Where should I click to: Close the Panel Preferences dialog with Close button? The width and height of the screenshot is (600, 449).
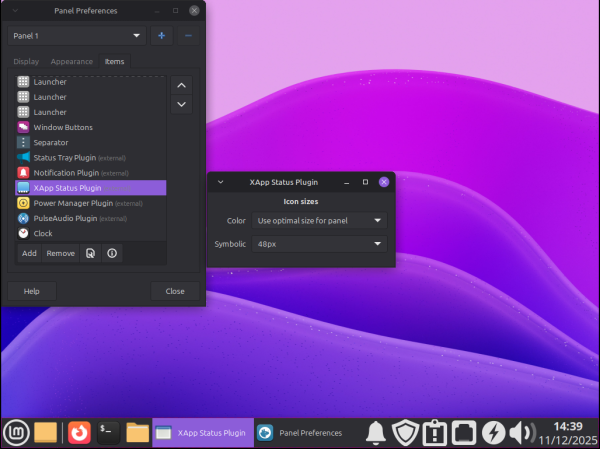[x=175, y=291]
